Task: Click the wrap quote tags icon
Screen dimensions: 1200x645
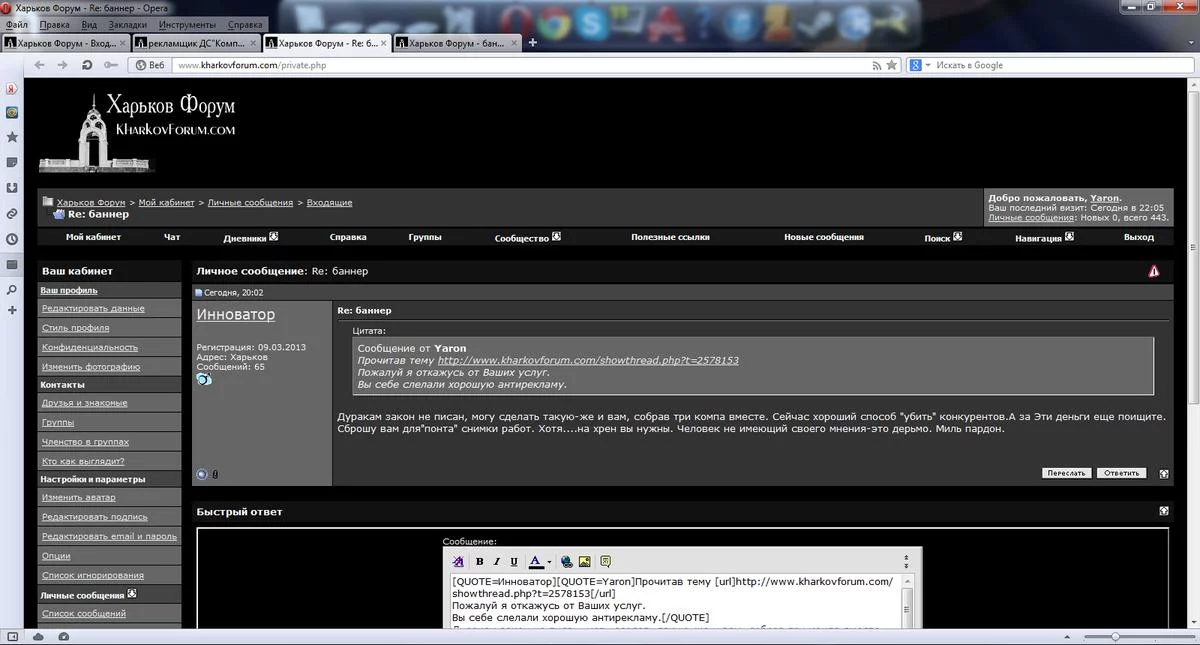Action: pyautogui.click(x=606, y=562)
